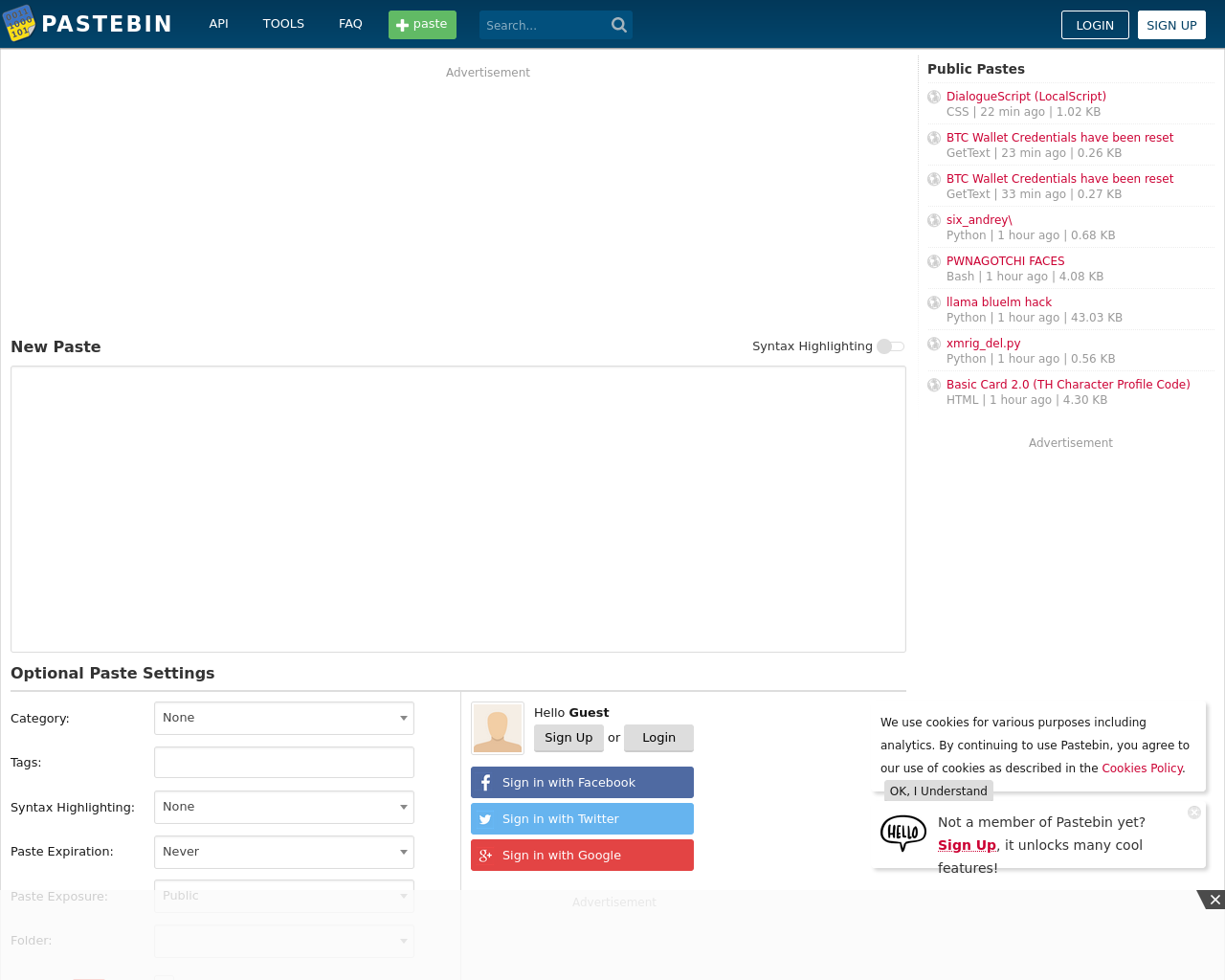This screenshot has width=1225, height=980.
Task: Toggle the Syntax Highlighting switch
Action: click(891, 346)
